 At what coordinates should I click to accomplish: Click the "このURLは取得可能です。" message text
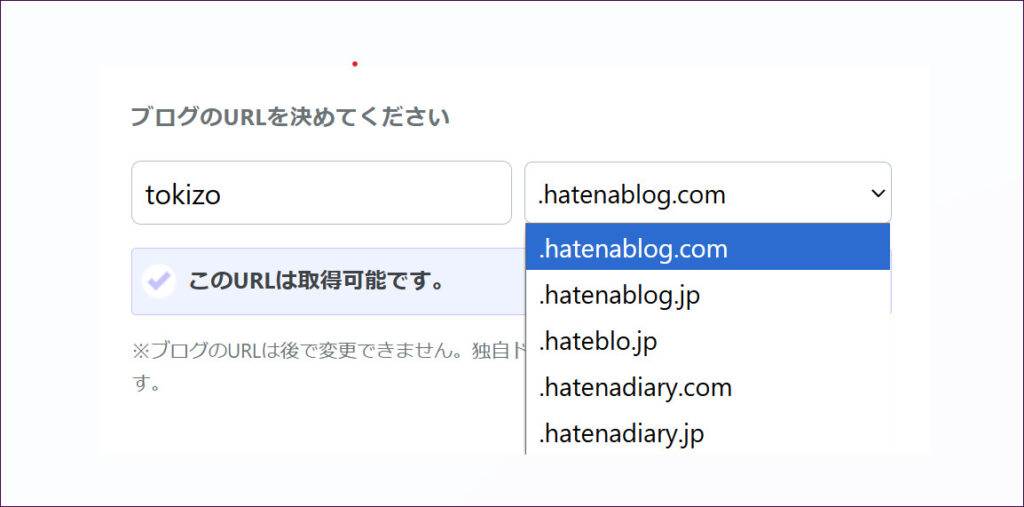(x=317, y=281)
